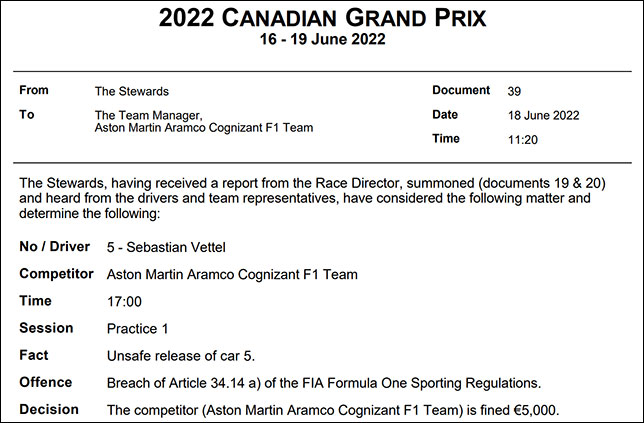Click the incident time 17:00

click(124, 301)
